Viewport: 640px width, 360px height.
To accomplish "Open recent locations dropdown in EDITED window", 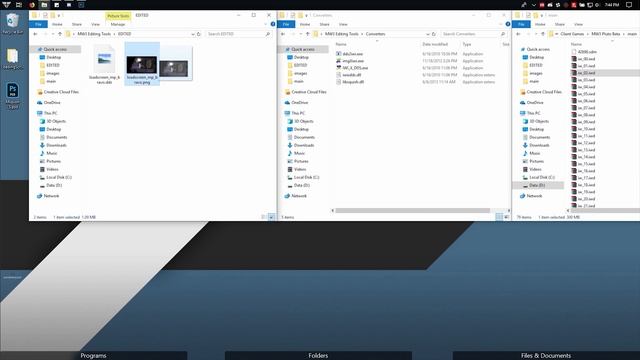I will [53, 34].
